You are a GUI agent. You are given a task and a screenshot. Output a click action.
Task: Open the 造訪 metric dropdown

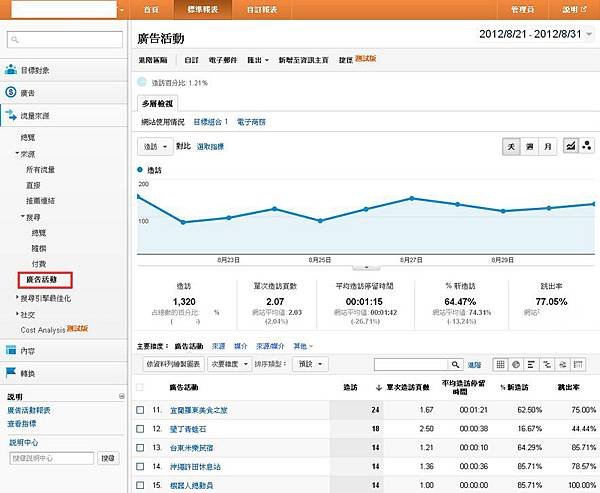[x=155, y=147]
